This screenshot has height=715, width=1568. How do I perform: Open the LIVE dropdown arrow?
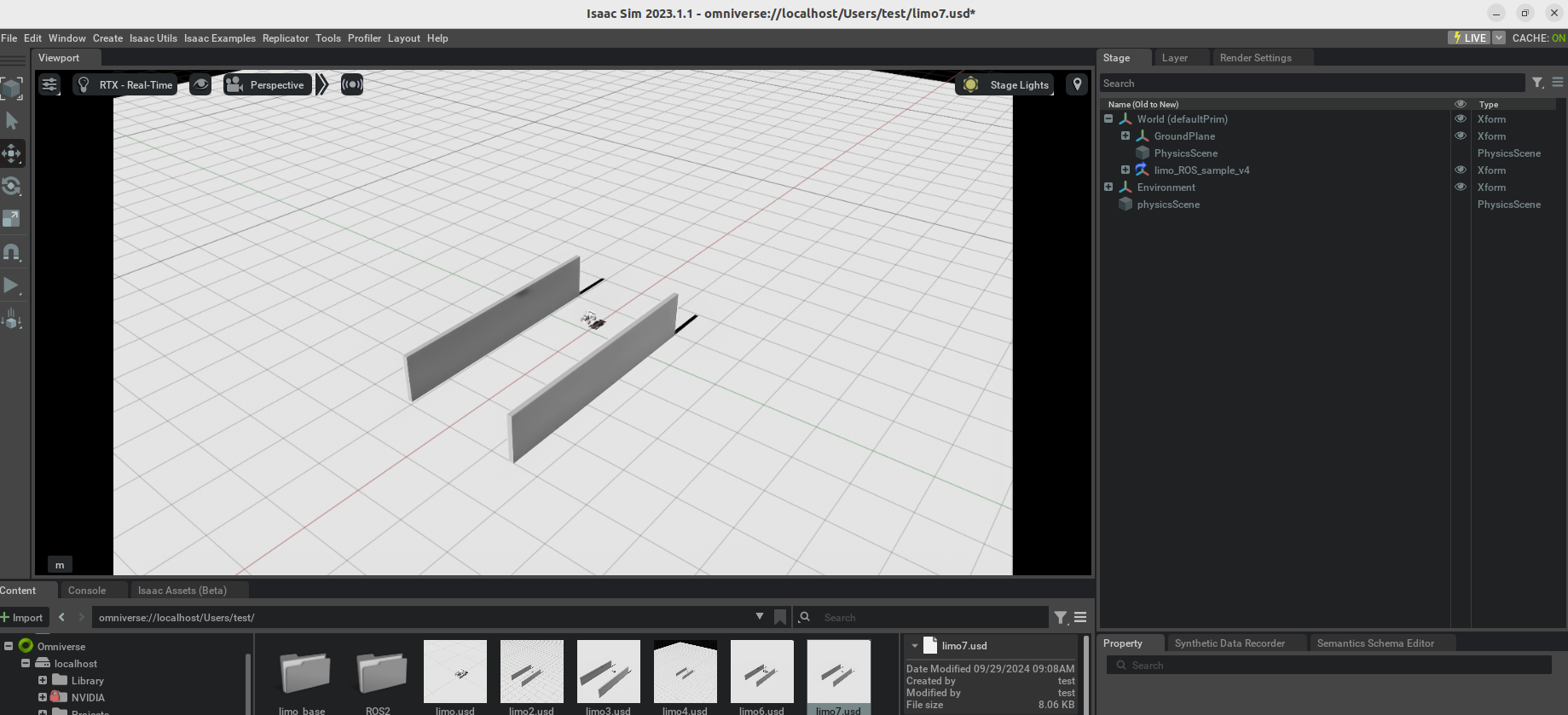[x=1498, y=37]
